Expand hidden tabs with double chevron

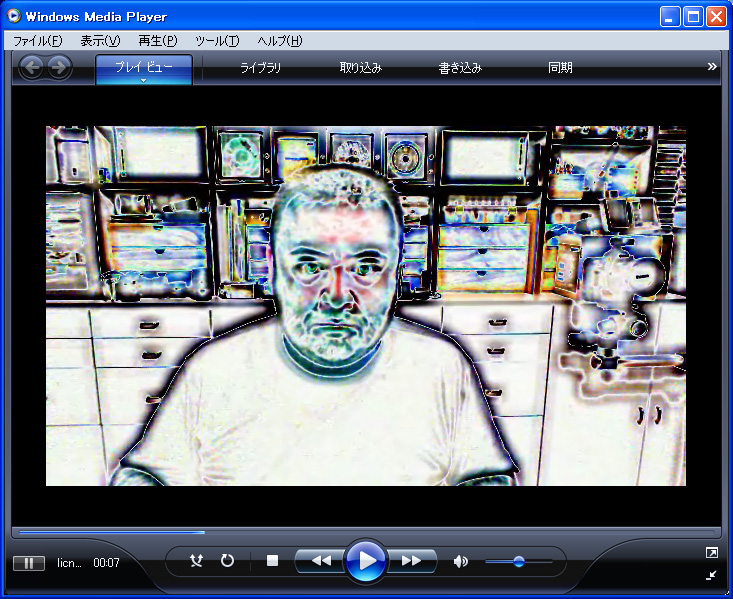712,67
